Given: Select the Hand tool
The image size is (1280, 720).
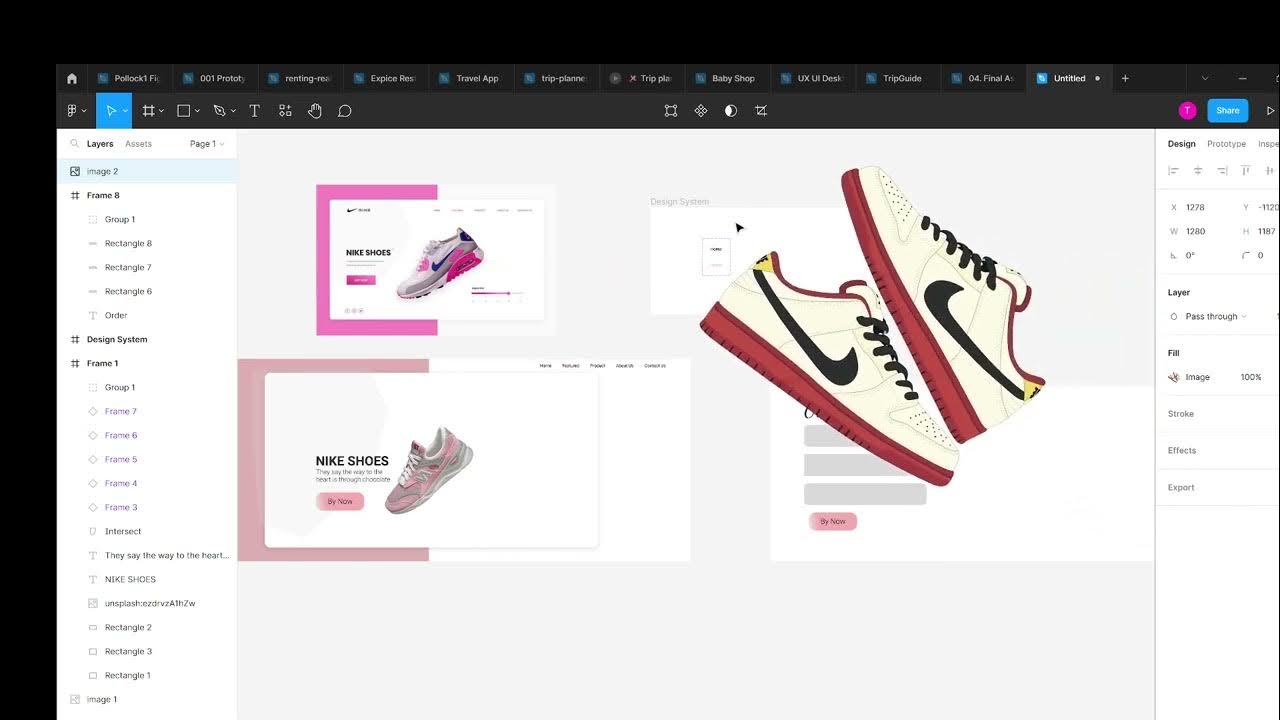Looking at the screenshot, I should click(x=315, y=111).
